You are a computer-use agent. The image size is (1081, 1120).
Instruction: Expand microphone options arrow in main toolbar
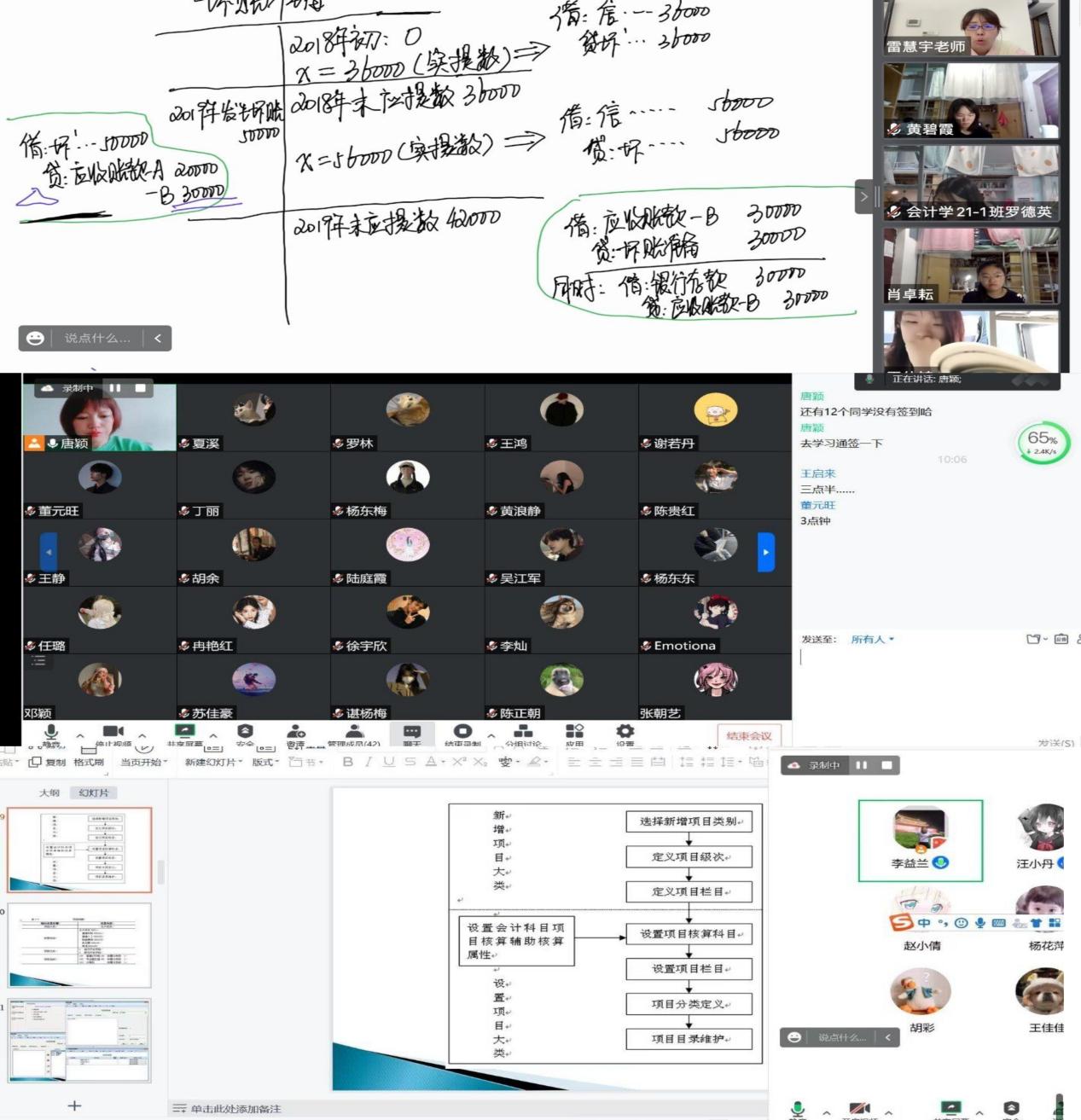80,735
